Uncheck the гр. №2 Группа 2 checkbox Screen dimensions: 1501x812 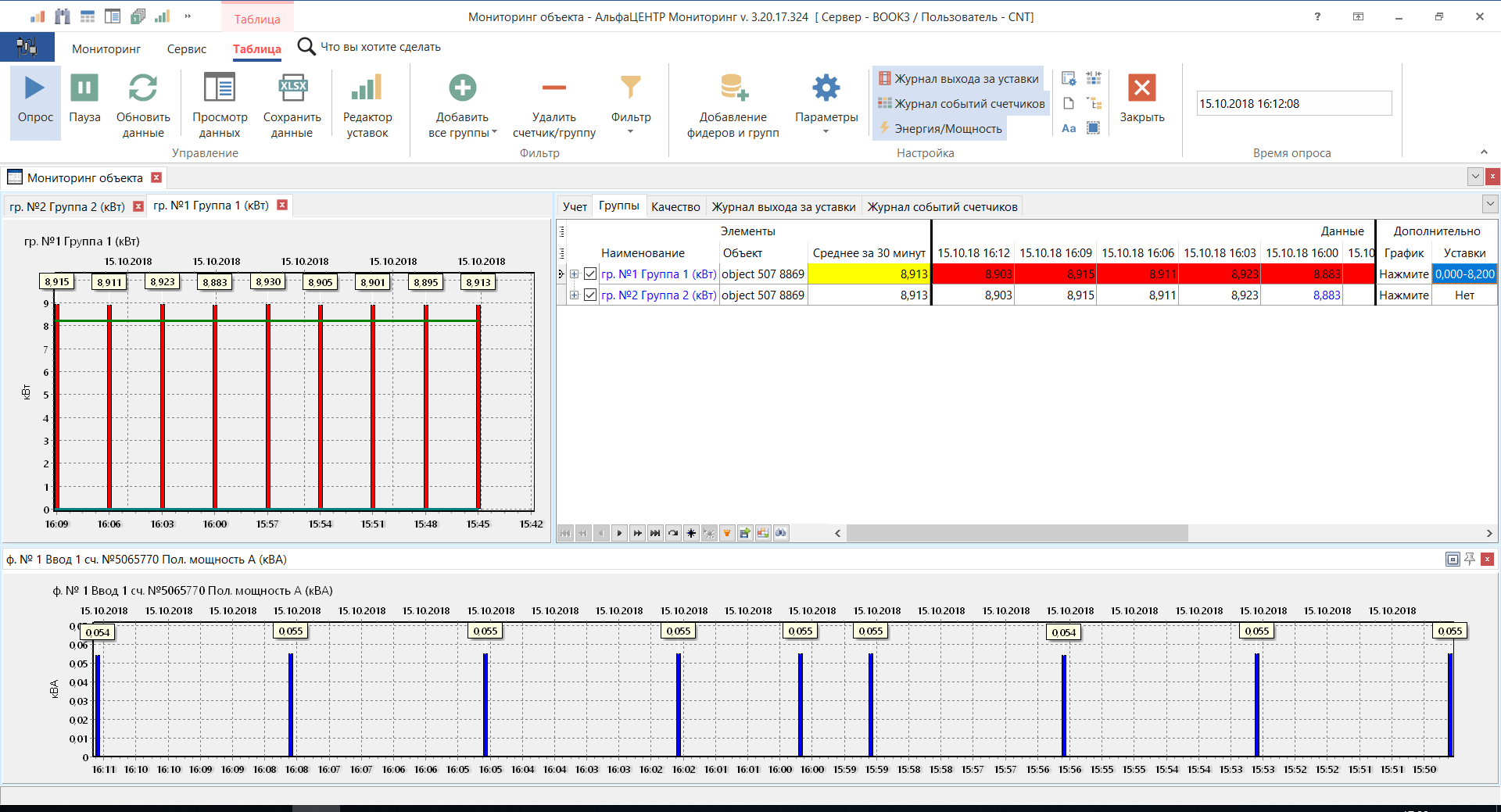pyautogui.click(x=590, y=295)
